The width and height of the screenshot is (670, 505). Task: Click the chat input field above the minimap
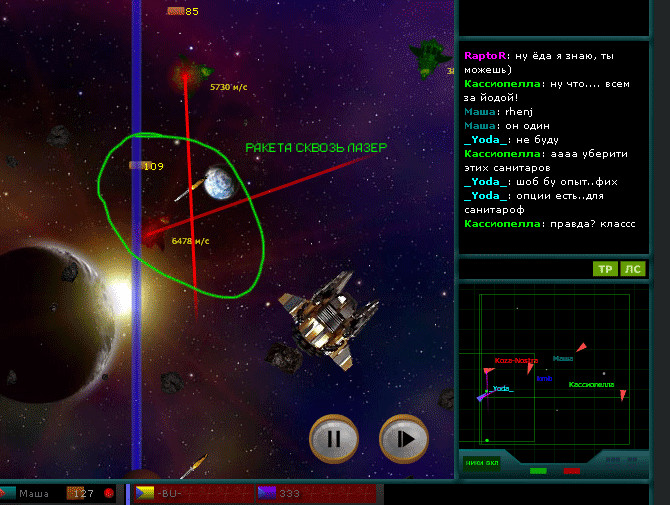coord(525,269)
